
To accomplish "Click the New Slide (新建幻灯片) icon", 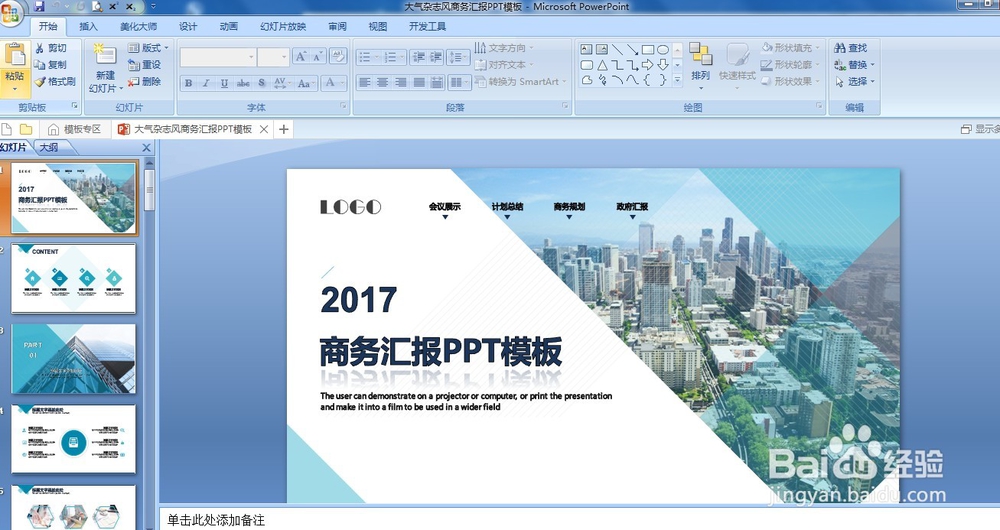I will 105,54.
